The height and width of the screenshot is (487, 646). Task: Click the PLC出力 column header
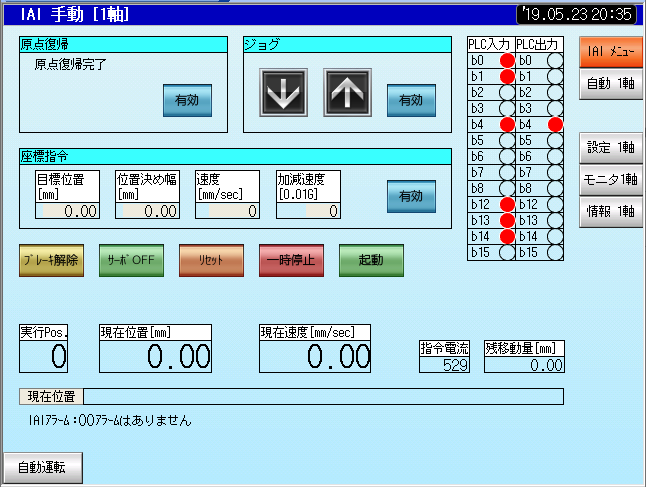(539, 44)
